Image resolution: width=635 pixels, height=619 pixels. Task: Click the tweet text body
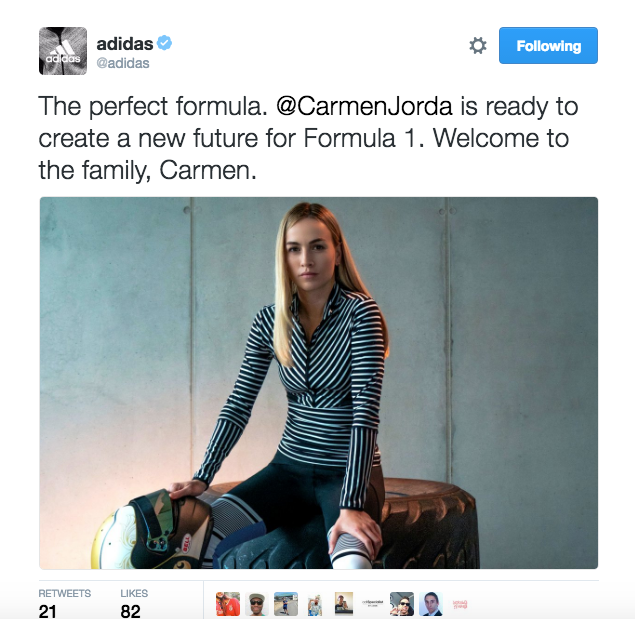[308, 138]
